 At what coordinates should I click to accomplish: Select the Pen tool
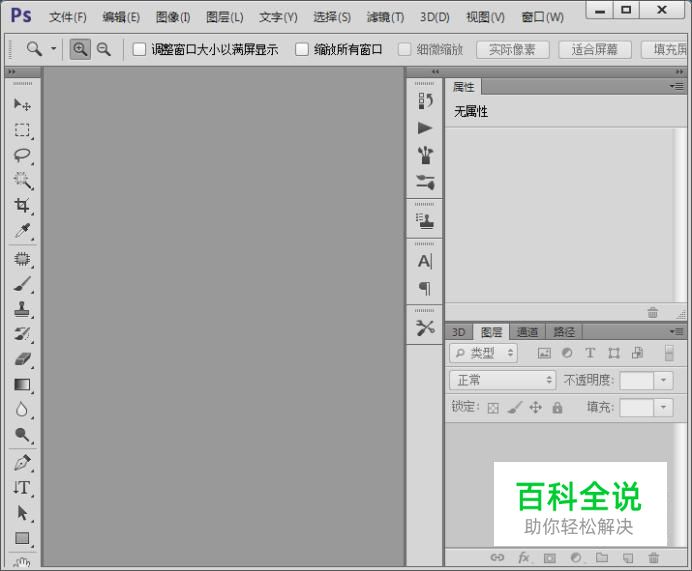pos(22,463)
